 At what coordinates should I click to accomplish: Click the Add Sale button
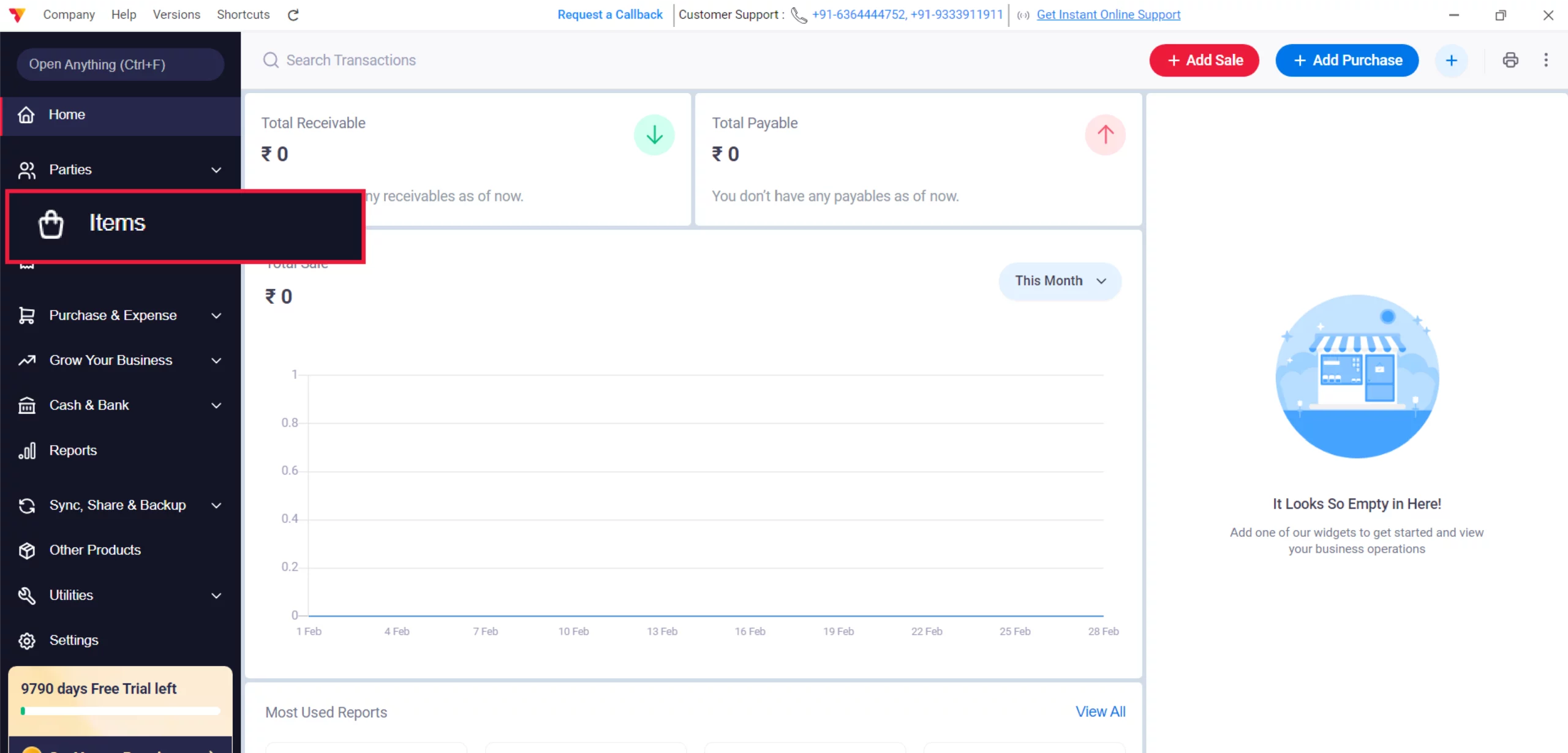click(1204, 60)
